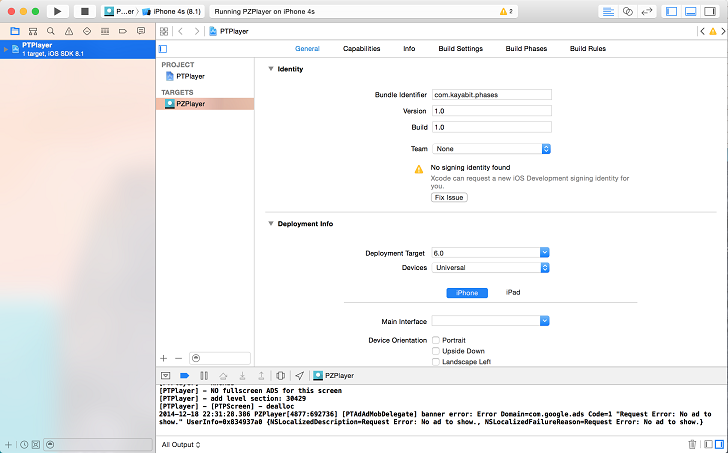The height and width of the screenshot is (453, 728).
Task: Open the Find navigator
Action: pos(51,31)
